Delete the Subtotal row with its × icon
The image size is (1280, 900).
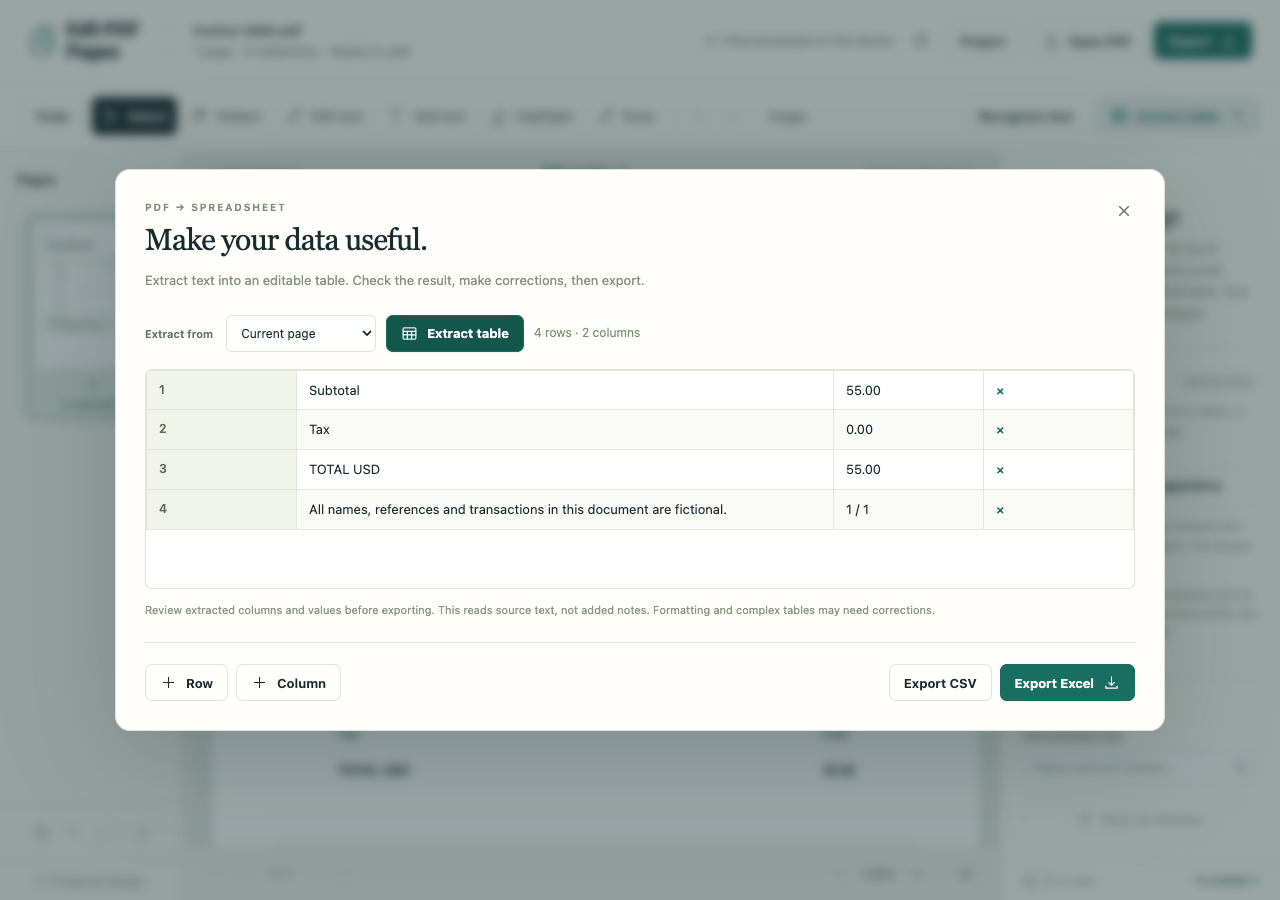click(1000, 391)
